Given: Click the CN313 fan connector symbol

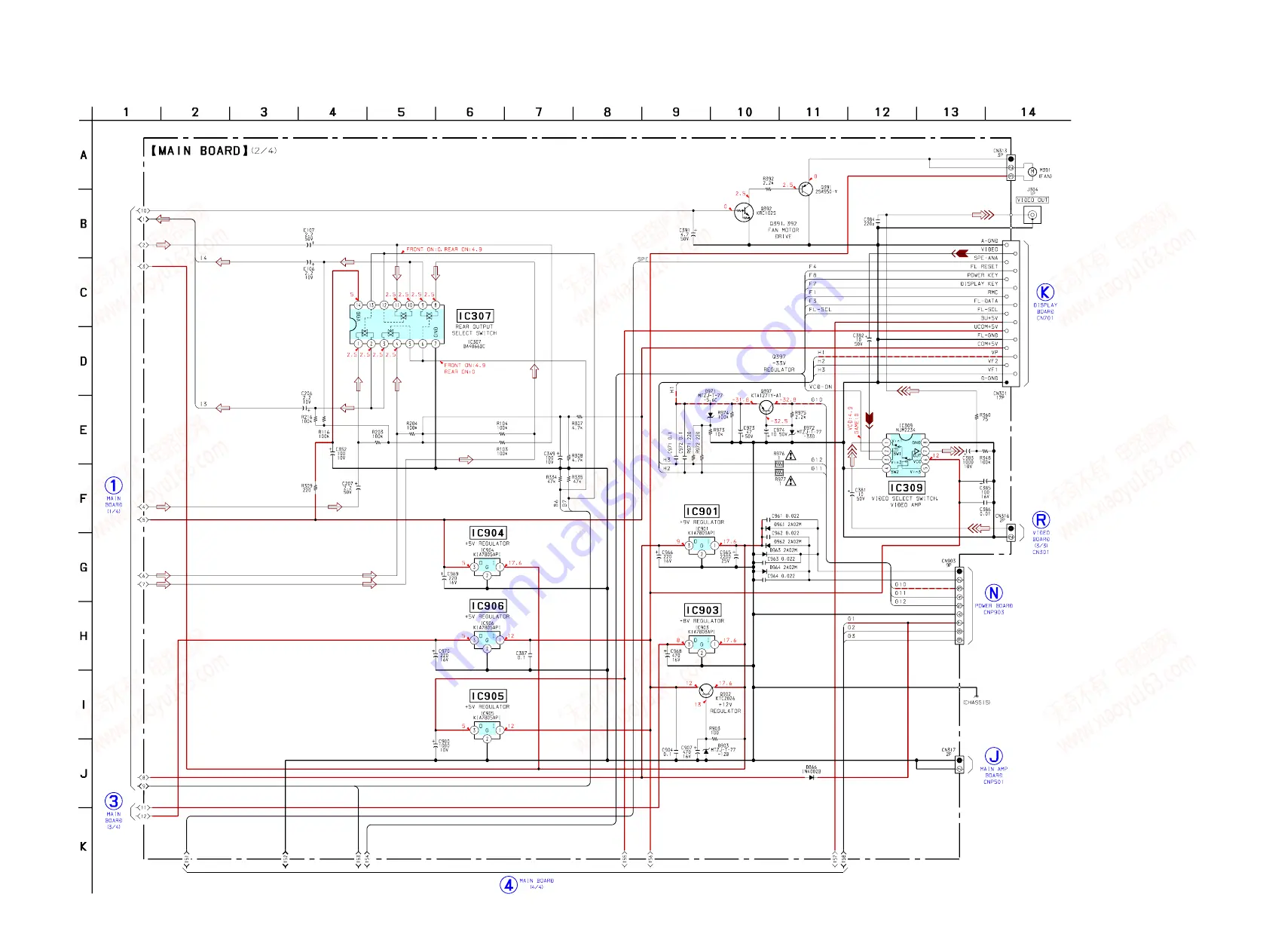Looking at the screenshot, I should click(1011, 167).
